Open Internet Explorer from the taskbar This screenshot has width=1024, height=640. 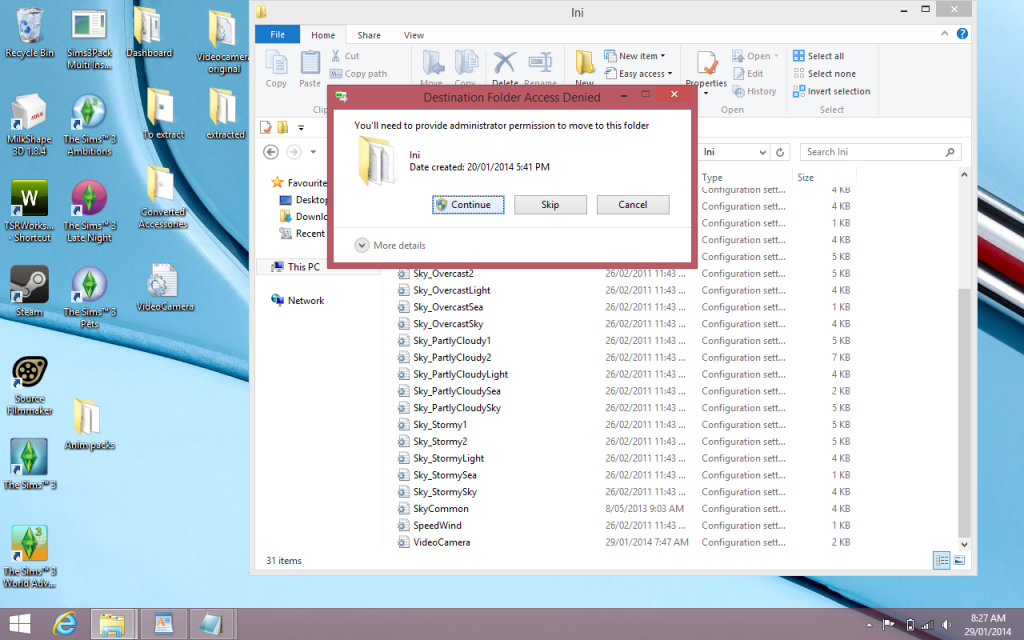(x=65, y=624)
